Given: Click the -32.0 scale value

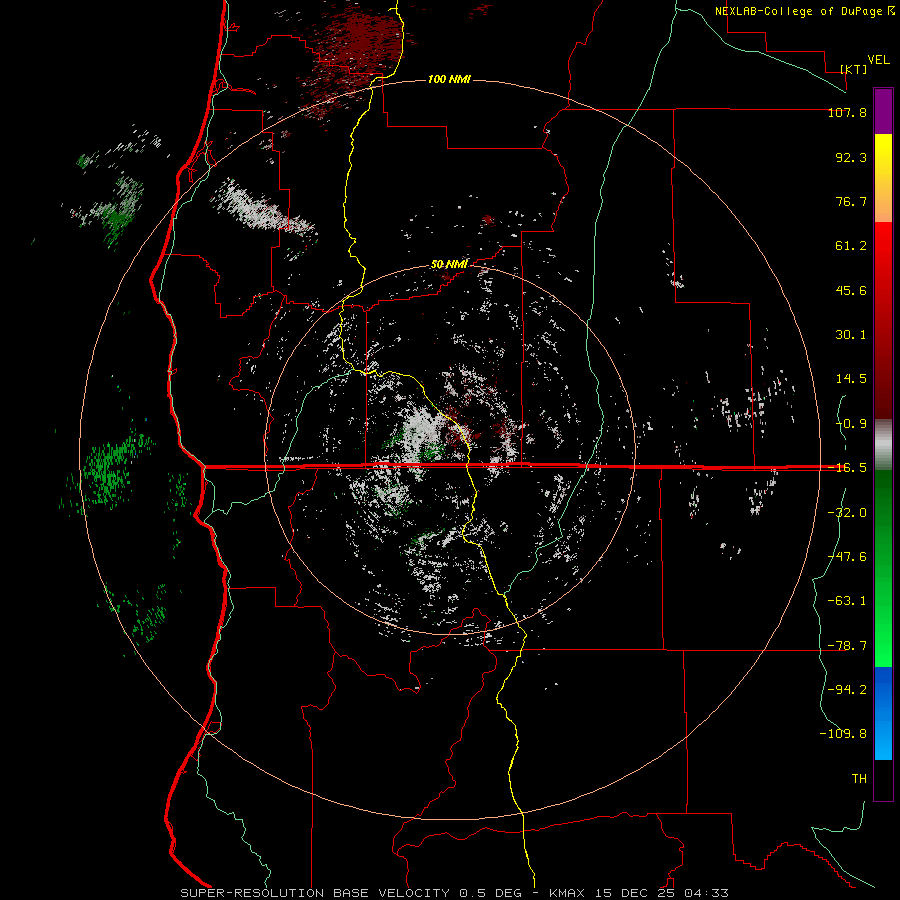Looking at the screenshot, I should [847, 513].
